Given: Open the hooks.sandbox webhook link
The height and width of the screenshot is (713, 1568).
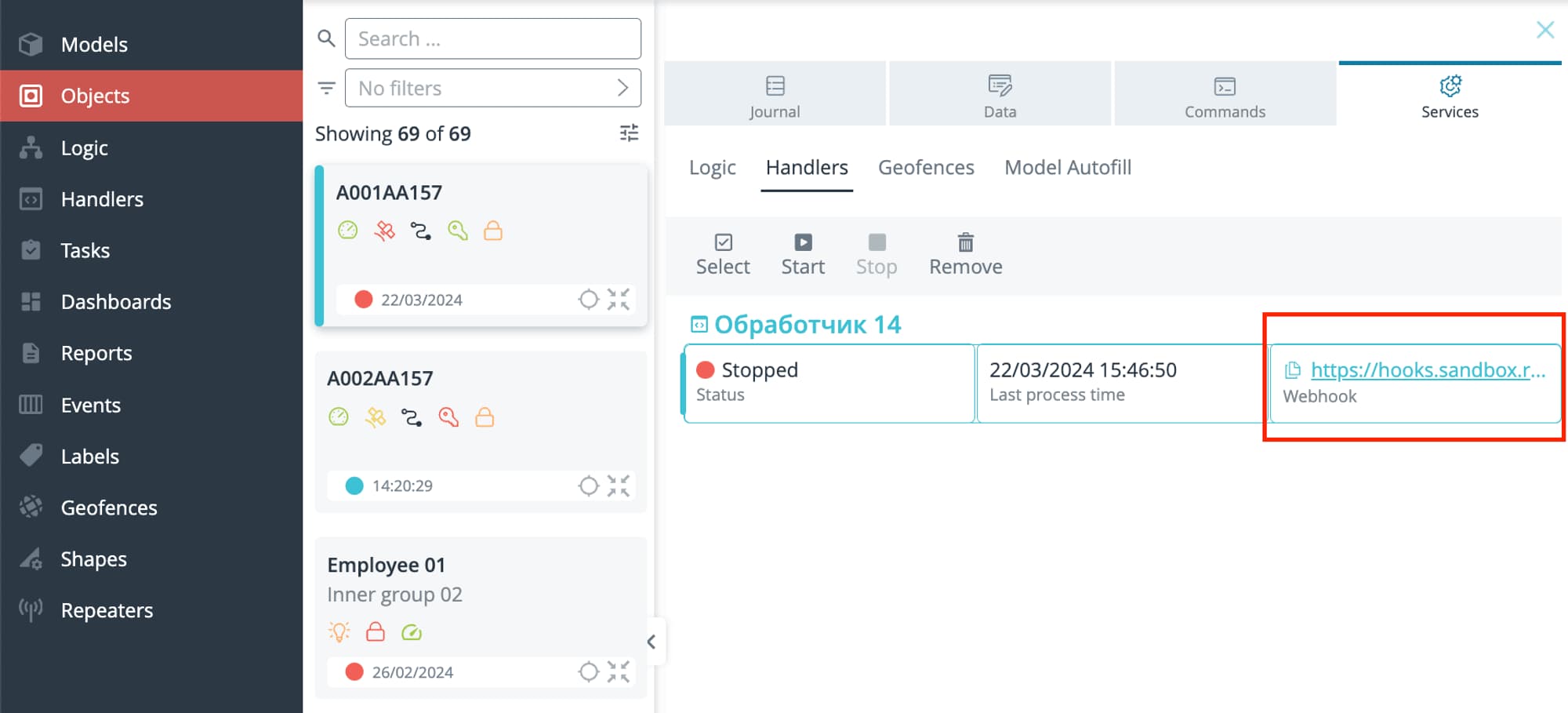Looking at the screenshot, I should tap(1428, 370).
